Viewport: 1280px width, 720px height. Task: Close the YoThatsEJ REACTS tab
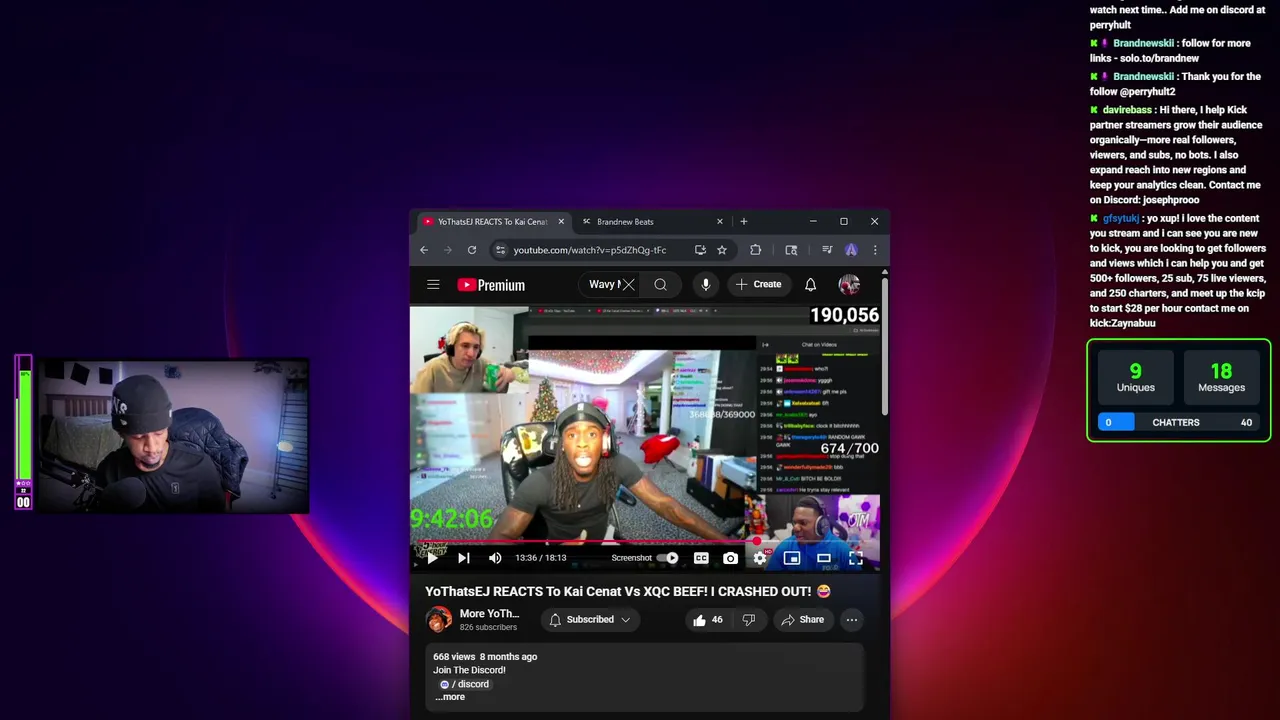pyautogui.click(x=561, y=222)
